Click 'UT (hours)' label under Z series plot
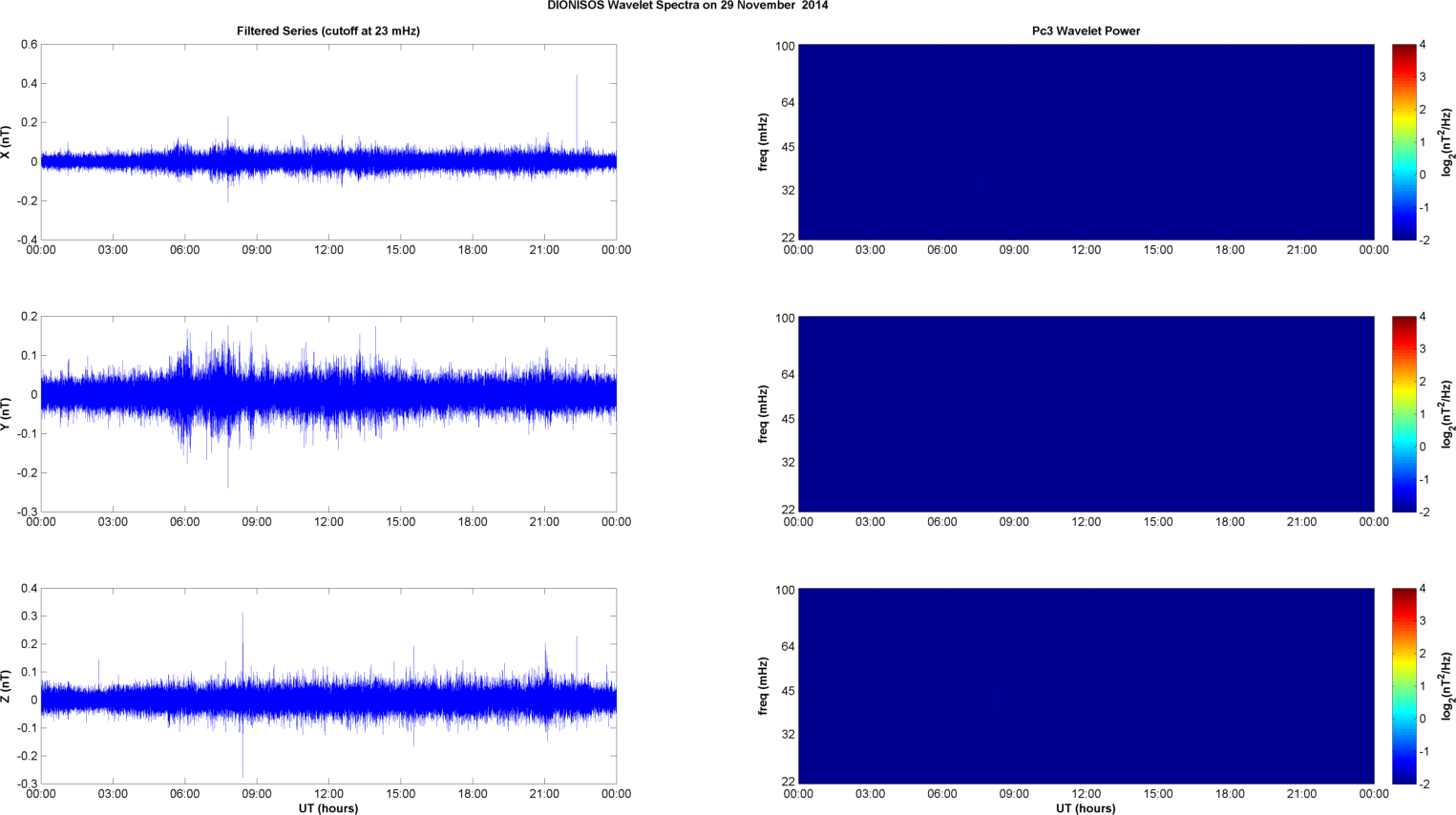This screenshot has width=1456, height=815. 328,808
